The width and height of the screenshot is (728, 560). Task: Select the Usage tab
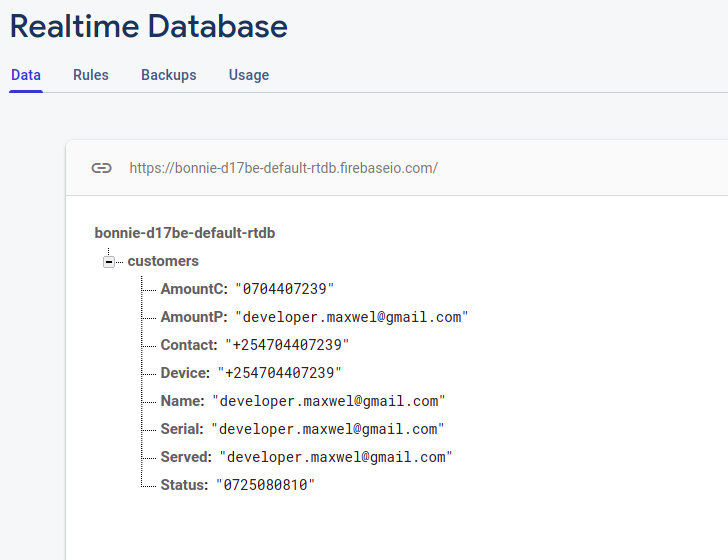(x=248, y=75)
